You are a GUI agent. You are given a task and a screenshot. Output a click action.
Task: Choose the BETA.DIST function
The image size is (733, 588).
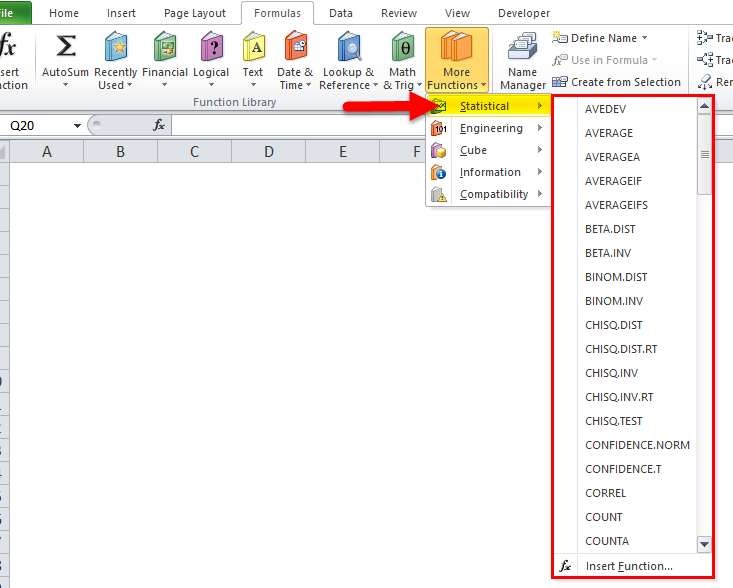(610, 229)
